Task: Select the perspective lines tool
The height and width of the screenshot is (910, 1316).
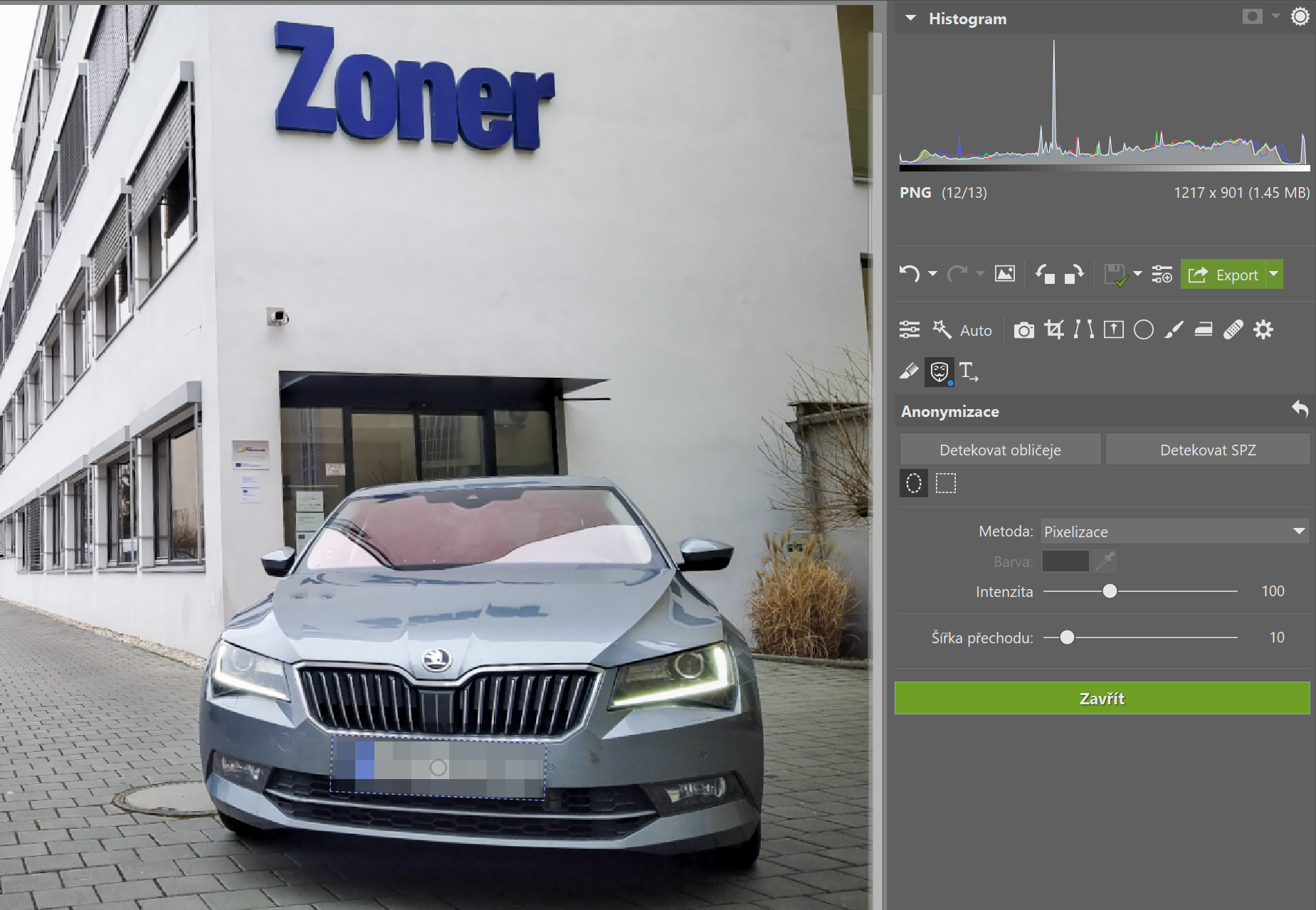Action: coord(1084,329)
